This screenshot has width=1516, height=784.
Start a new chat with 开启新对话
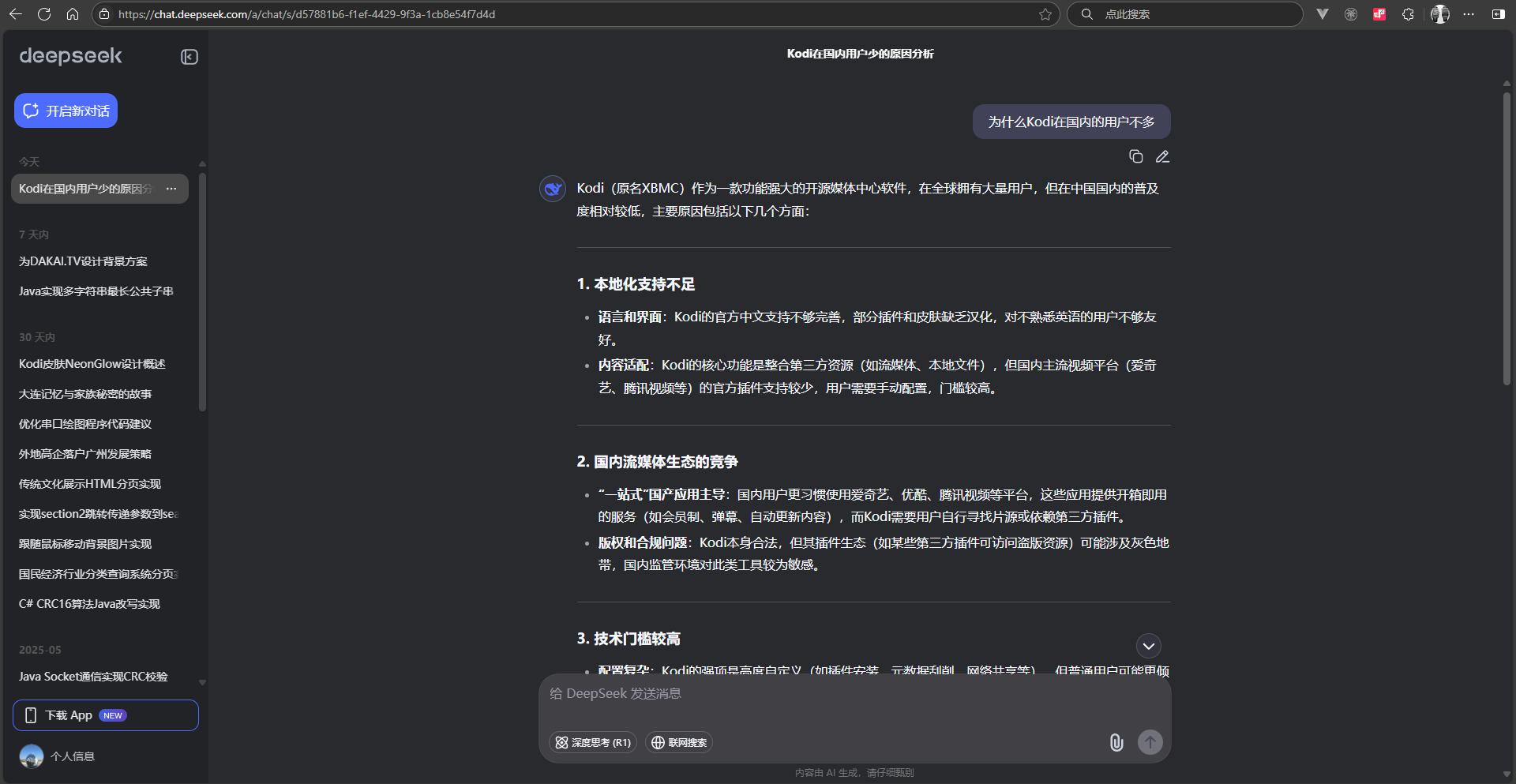coord(66,111)
